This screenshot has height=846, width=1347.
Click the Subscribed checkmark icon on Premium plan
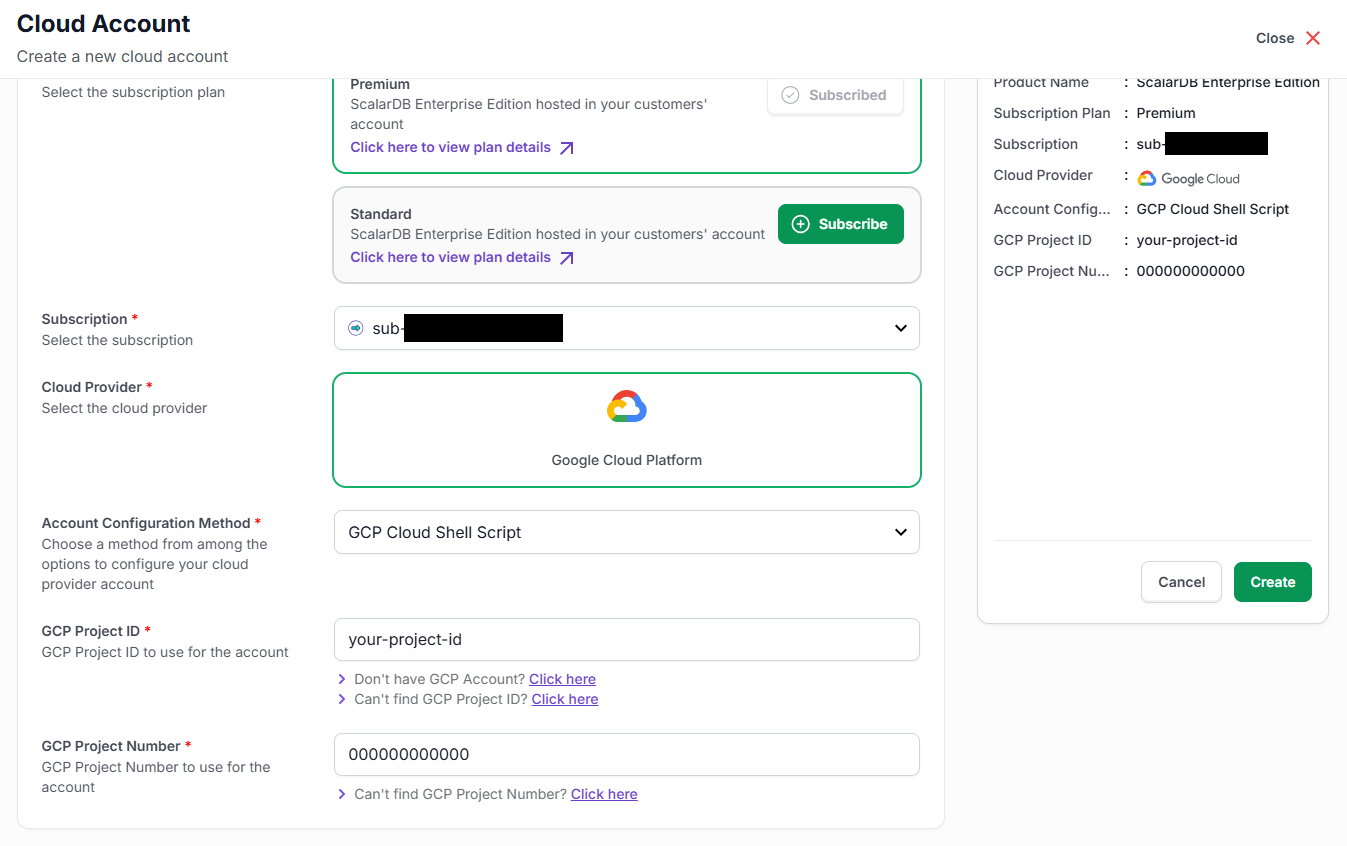(790, 94)
